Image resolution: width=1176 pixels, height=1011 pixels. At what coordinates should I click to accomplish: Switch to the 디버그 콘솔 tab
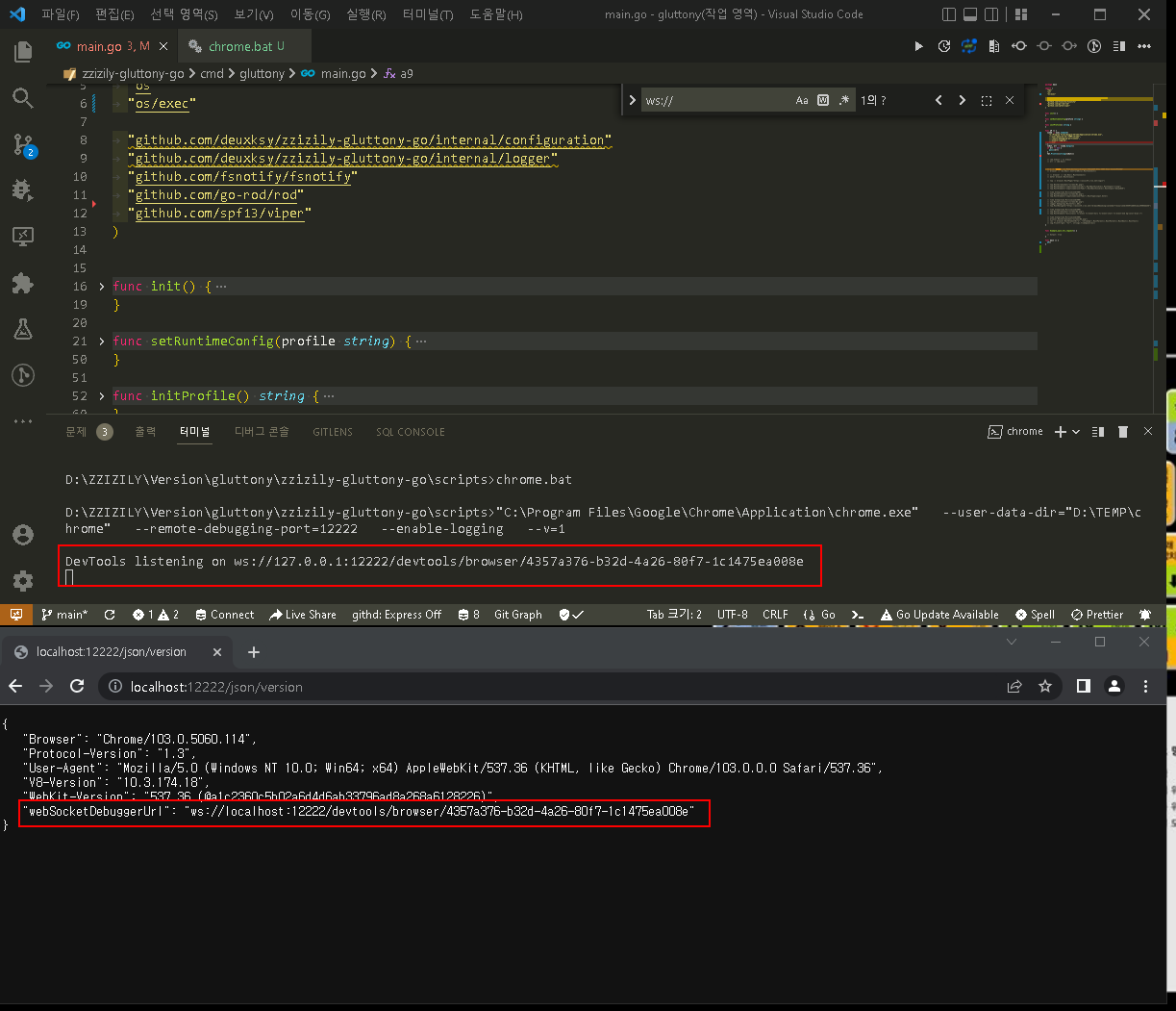[262, 432]
